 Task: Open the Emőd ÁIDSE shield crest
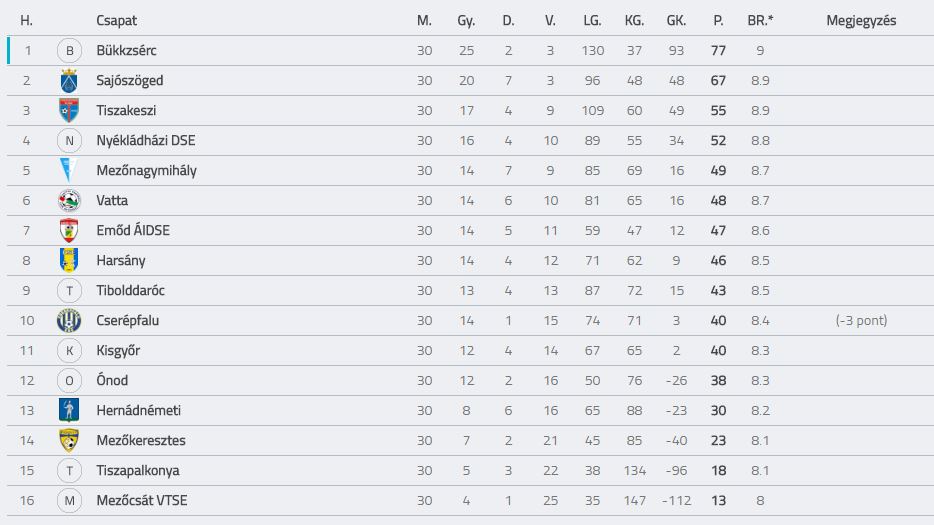(x=69, y=230)
